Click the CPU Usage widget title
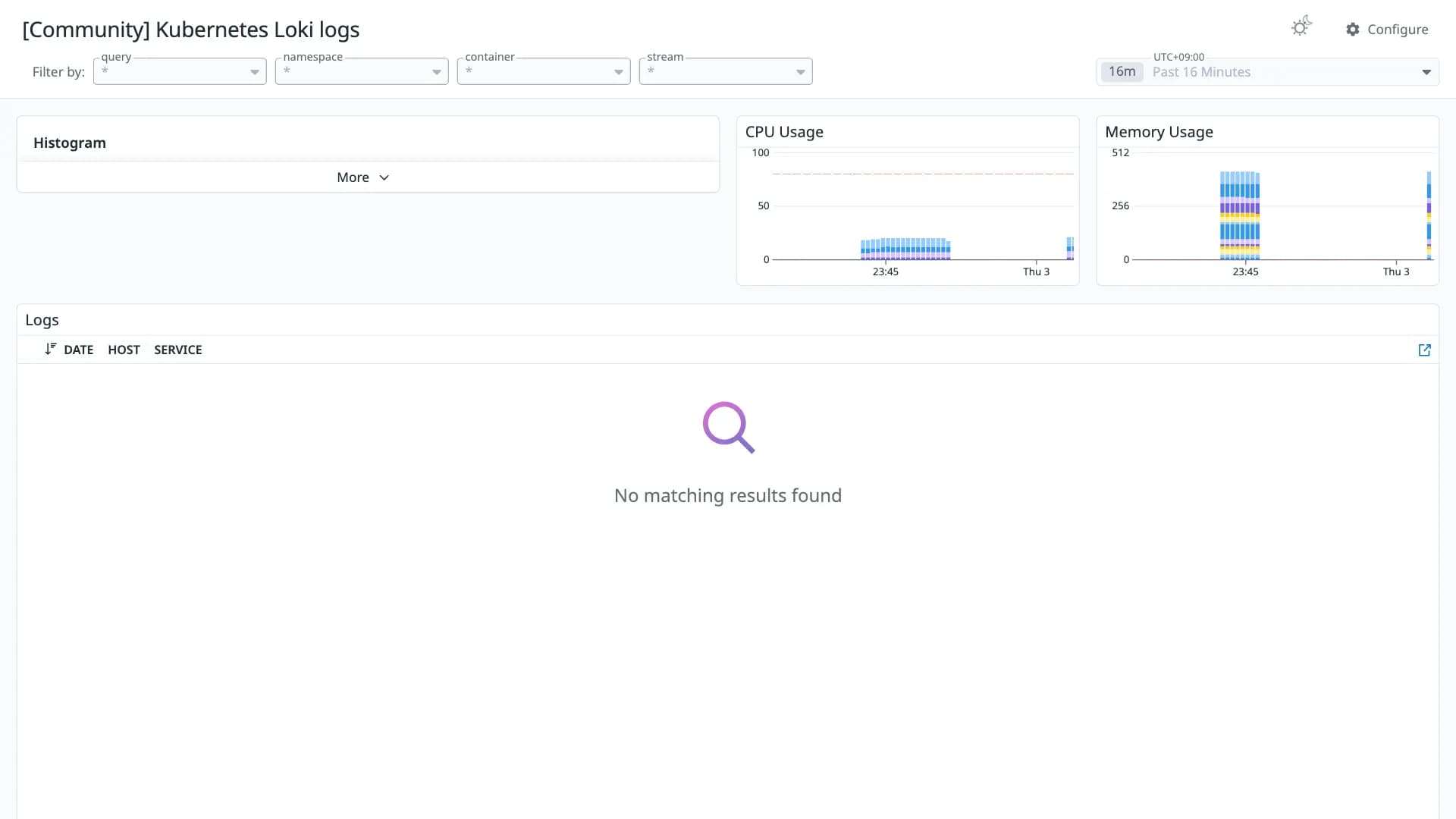Screen dimensions: 1456x819 (x=784, y=132)
